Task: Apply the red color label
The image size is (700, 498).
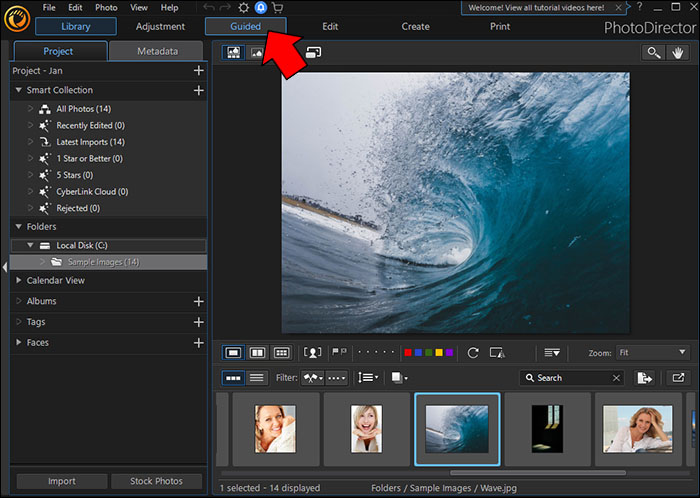Action: [408, 353]
